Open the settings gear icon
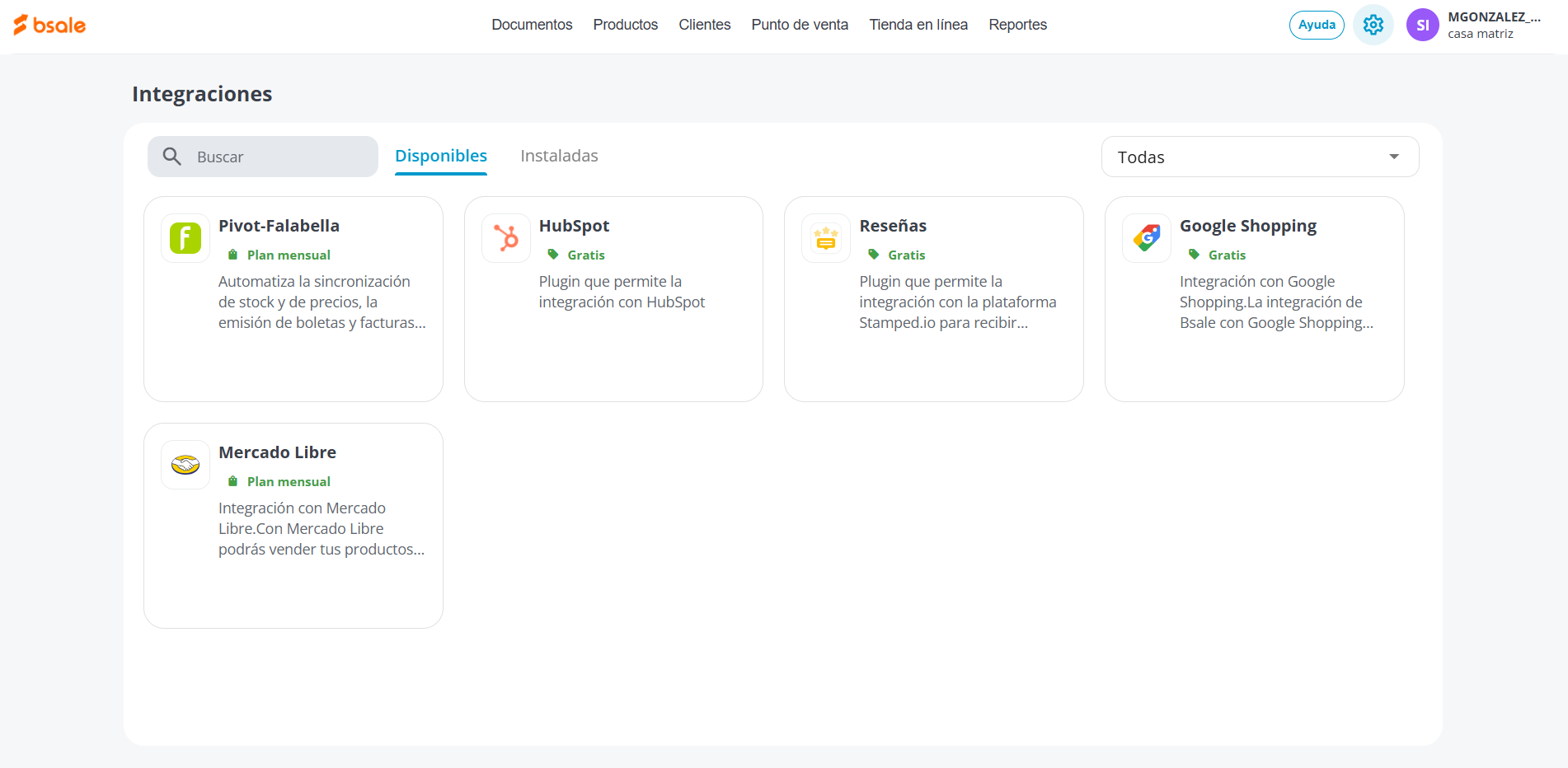The image size is (1568, 768). click(1373, 25)
